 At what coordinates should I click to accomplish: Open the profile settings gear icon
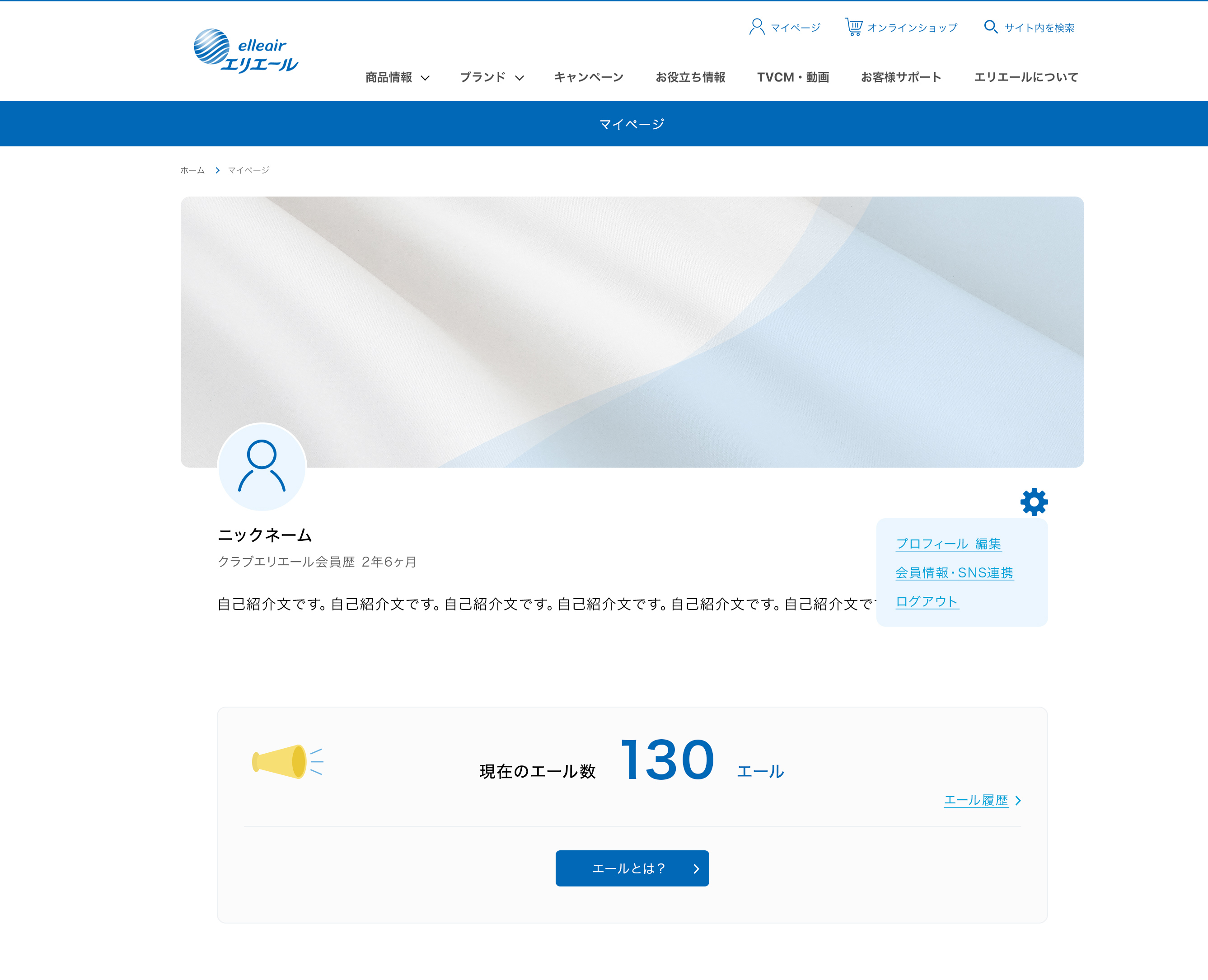coord(1033,501)
